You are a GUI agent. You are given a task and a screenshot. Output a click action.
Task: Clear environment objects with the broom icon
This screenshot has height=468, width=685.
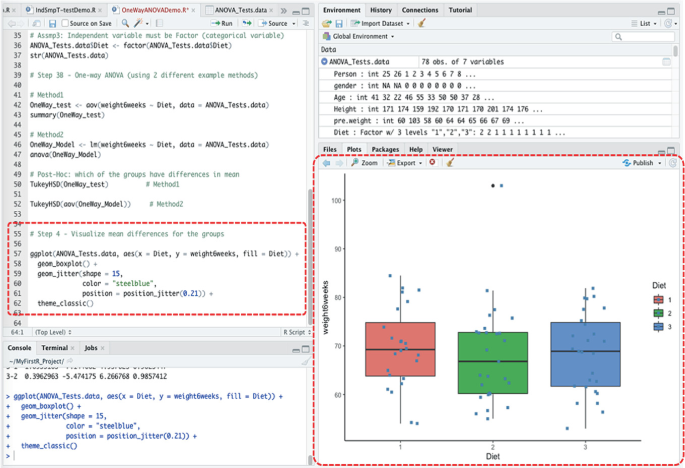click(421, 22)
